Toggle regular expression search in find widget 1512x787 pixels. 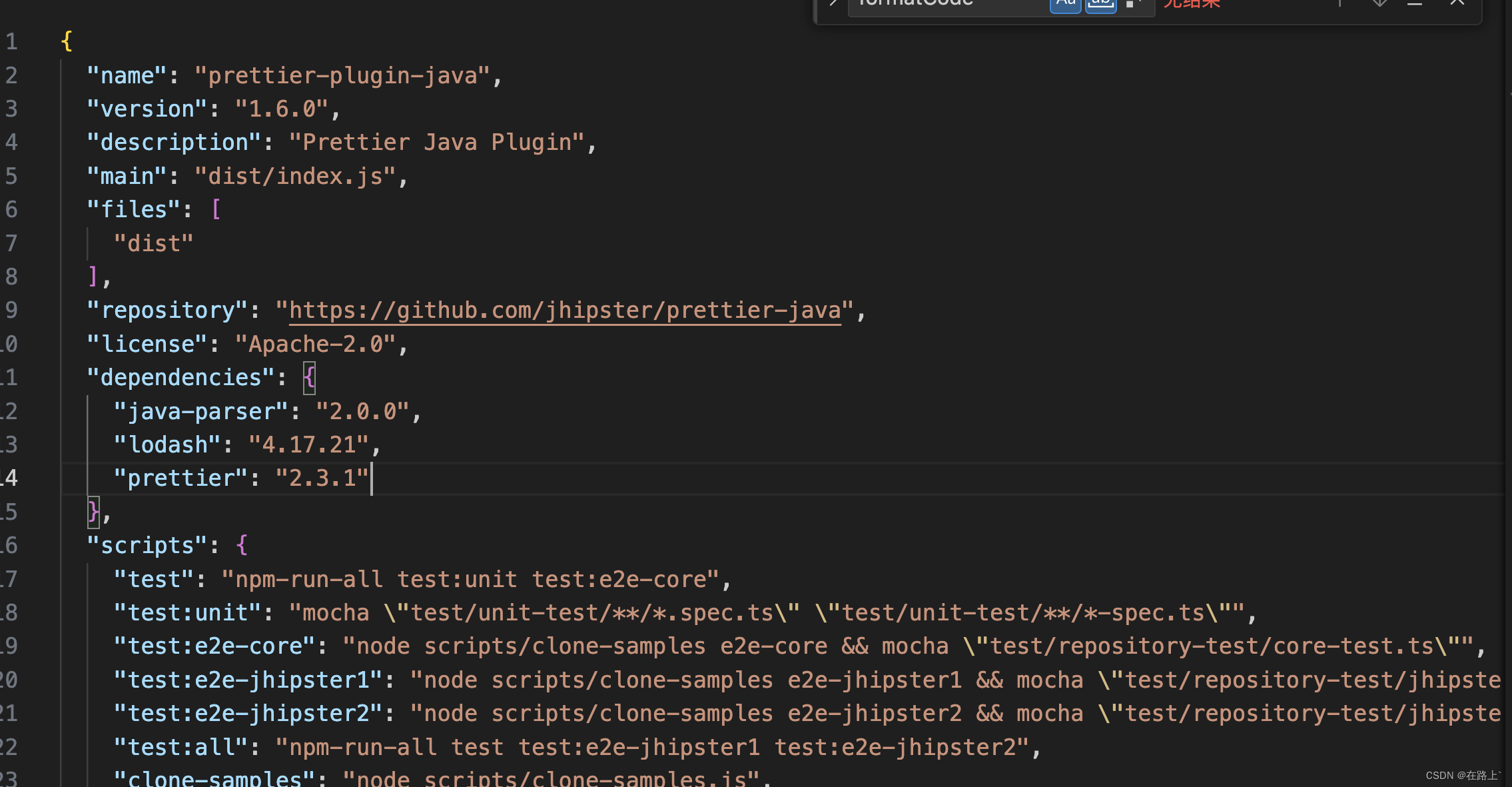point(1134,3)
